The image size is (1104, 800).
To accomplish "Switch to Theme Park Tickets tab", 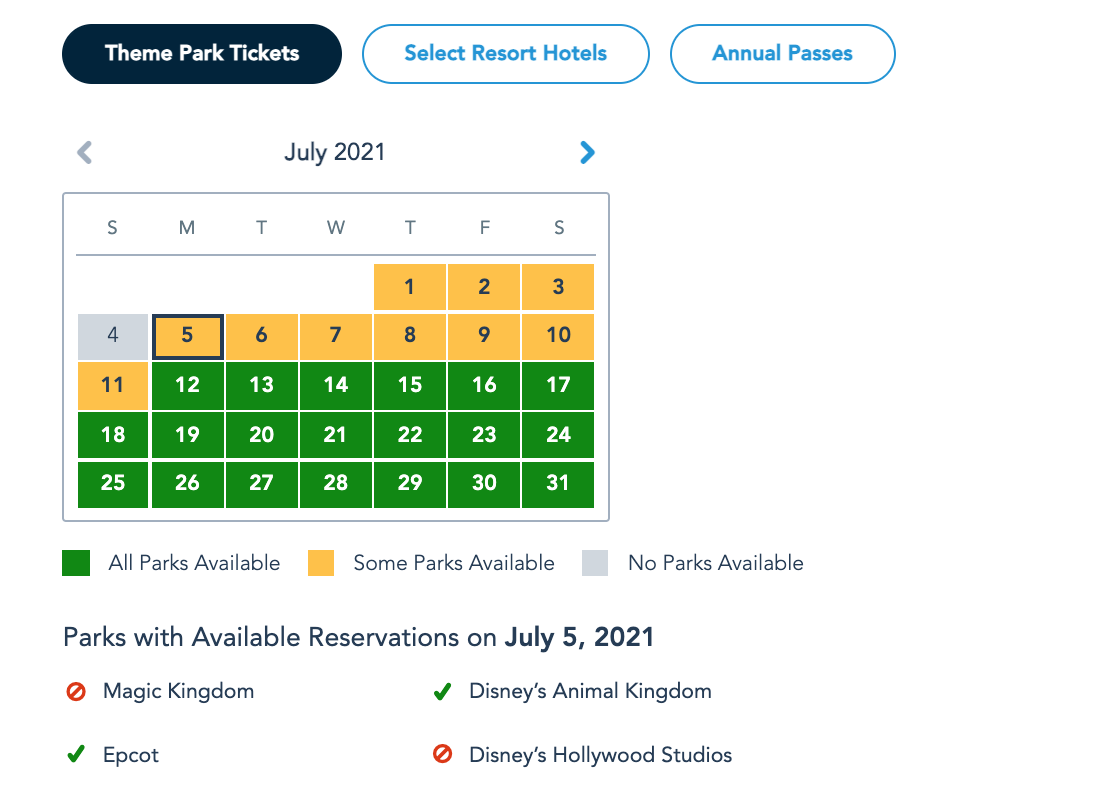I will click(x=202, y=54).
